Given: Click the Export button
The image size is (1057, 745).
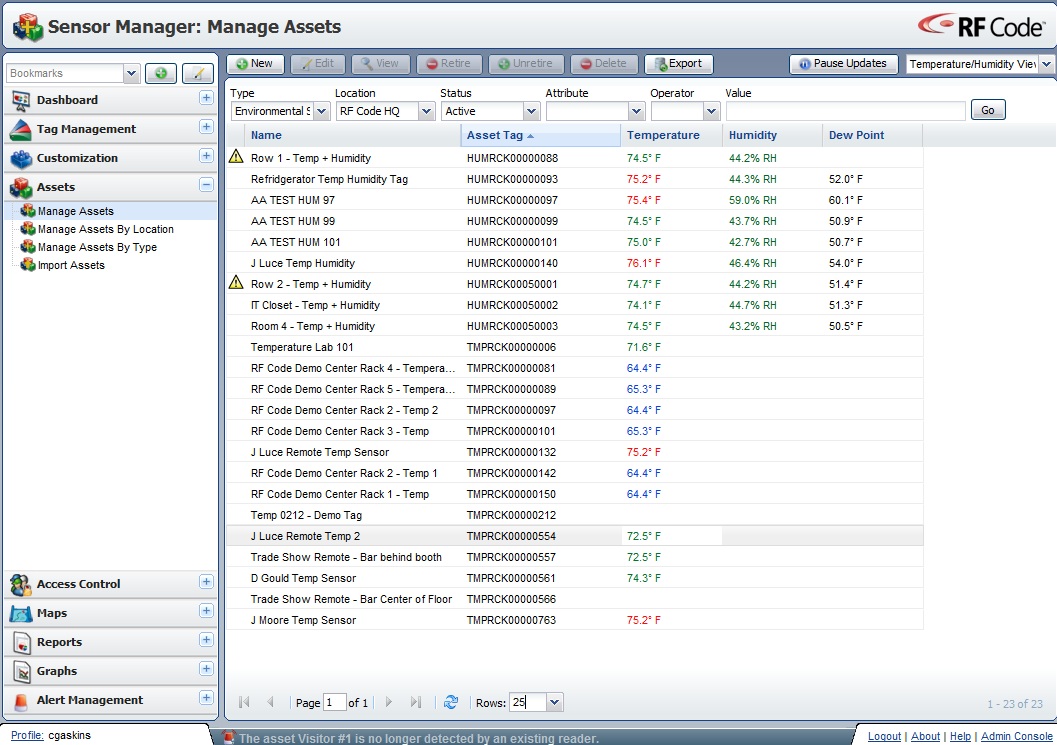Looking at the screenshot, I should tap(679, 63).
